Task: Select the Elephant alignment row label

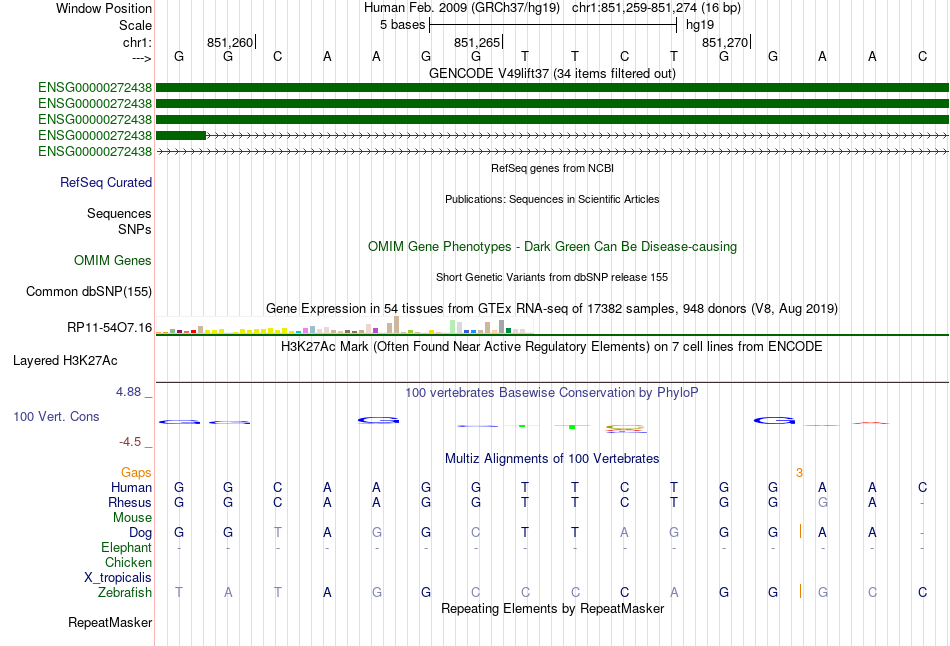Action: point(127,548)
